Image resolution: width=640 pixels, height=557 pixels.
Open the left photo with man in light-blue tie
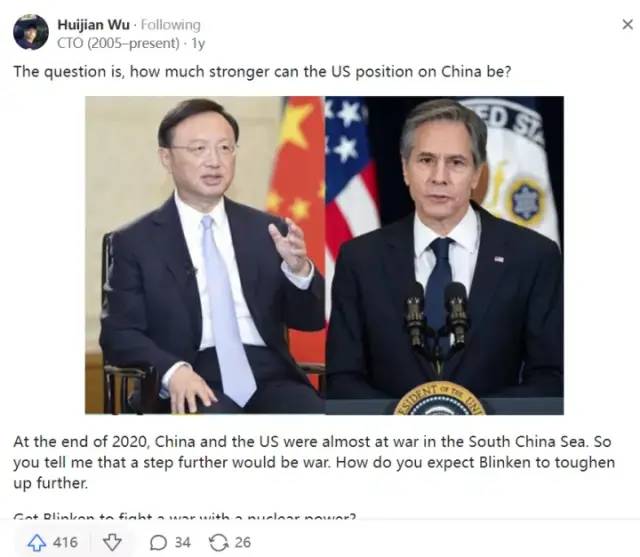point(205,255)
